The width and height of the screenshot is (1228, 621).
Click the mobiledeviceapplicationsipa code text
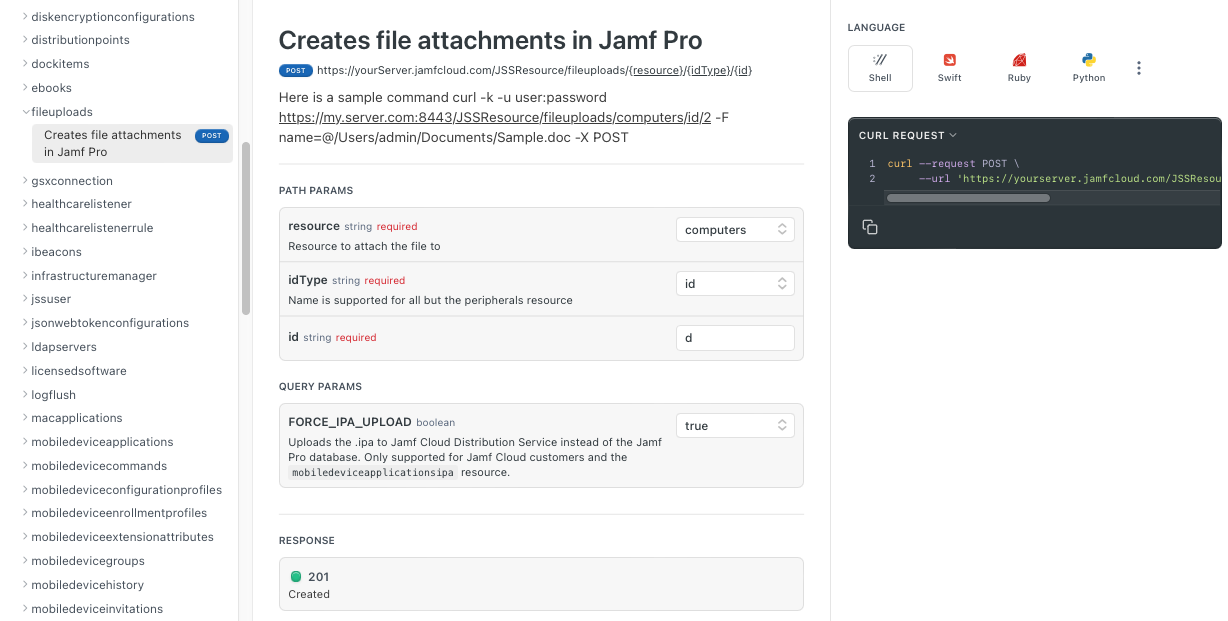tap(373, 473)
